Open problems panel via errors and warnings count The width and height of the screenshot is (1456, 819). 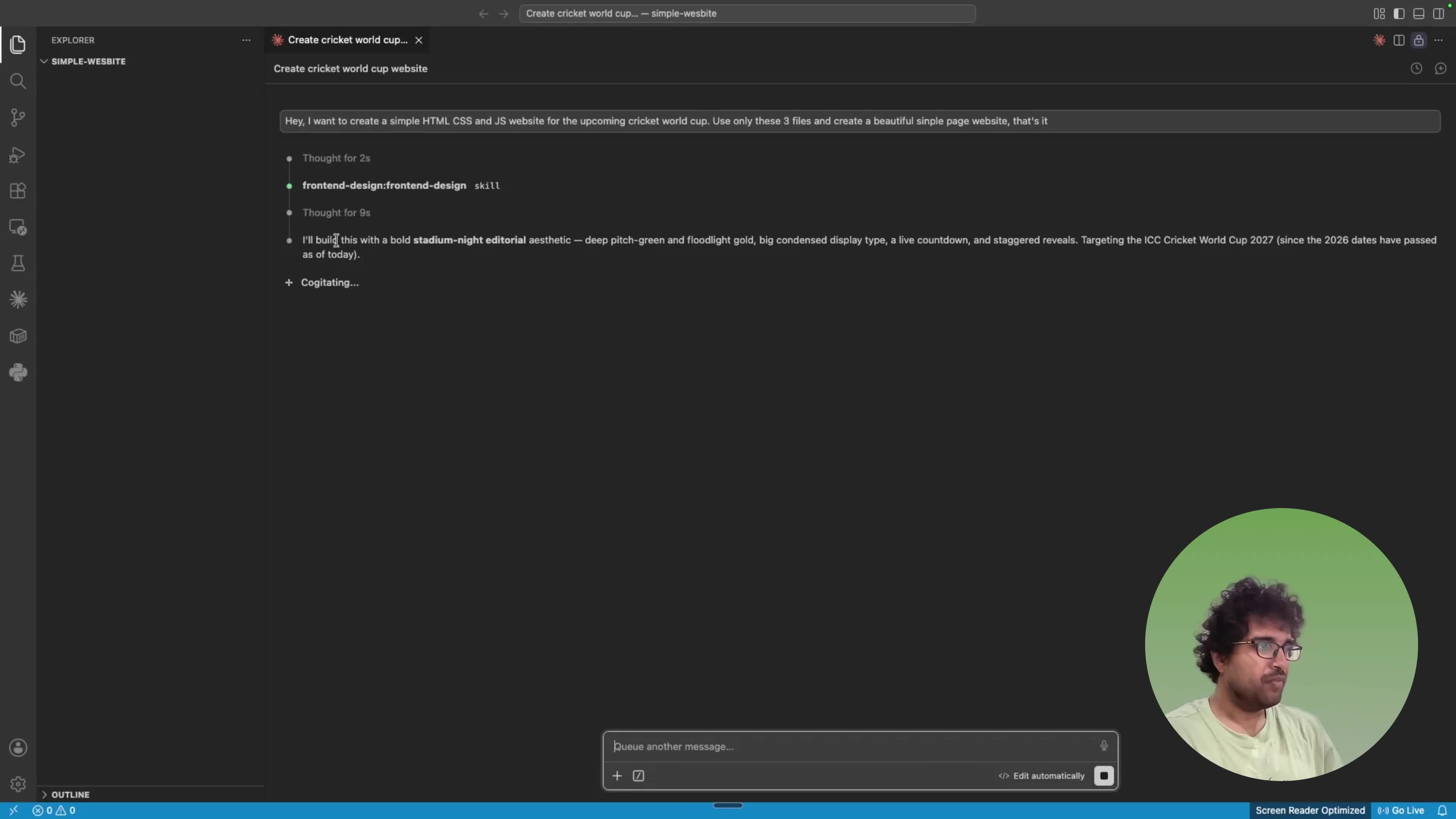point(54,811)
